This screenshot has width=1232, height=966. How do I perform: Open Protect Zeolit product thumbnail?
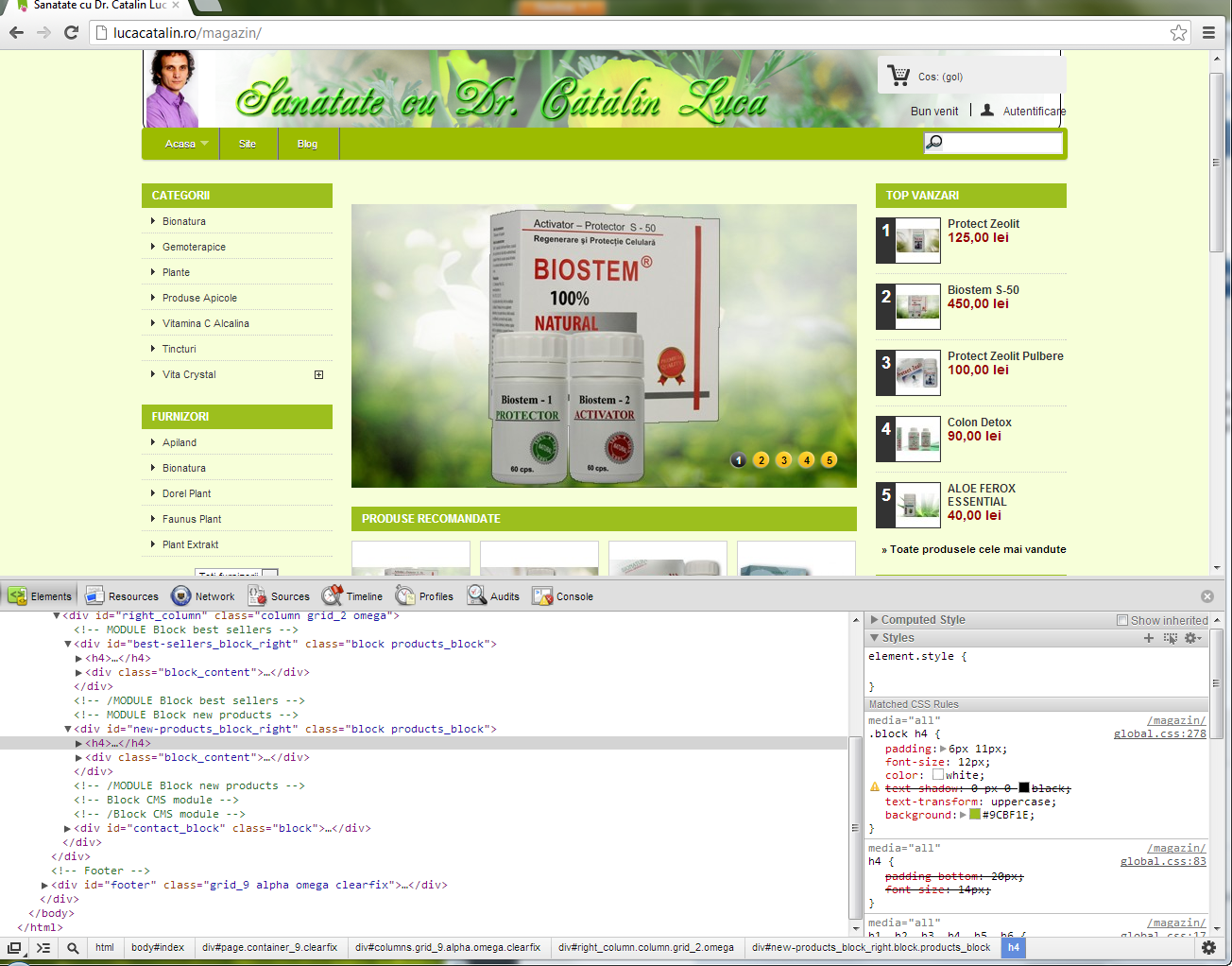[x=917, y=241]
